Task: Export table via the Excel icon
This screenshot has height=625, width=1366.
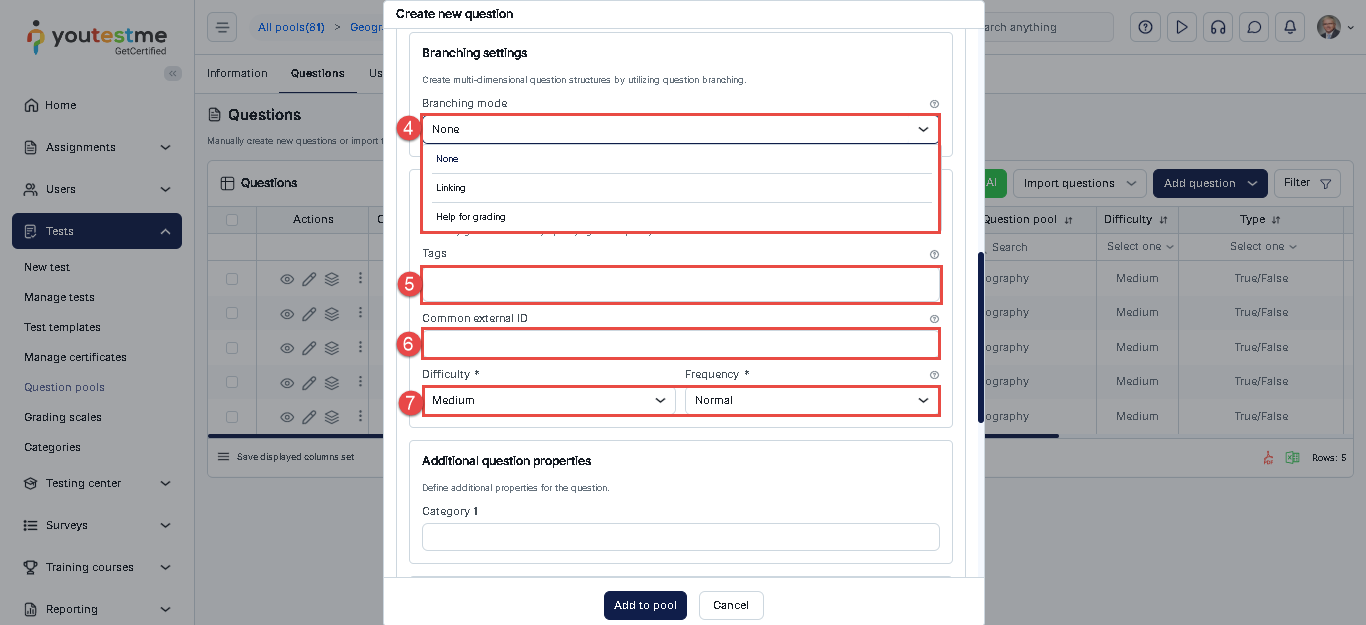Action: [x=1292, y=457]
